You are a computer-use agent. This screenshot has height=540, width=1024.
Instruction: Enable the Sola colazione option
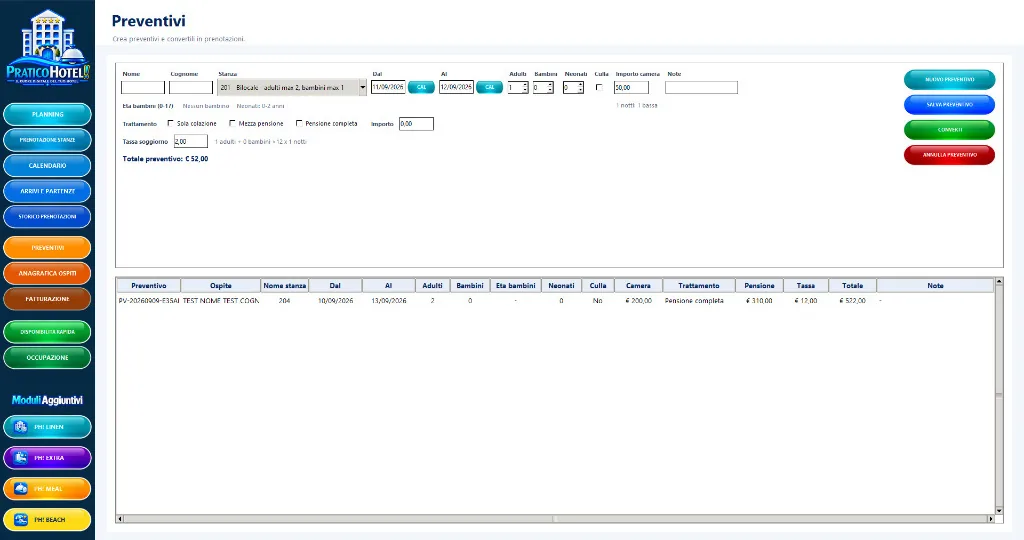click(170, 123)
